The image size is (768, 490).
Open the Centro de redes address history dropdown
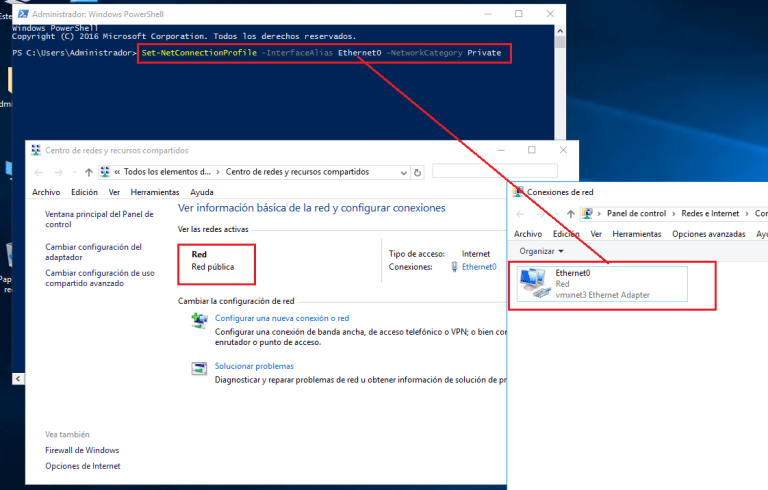pos(403,172)
